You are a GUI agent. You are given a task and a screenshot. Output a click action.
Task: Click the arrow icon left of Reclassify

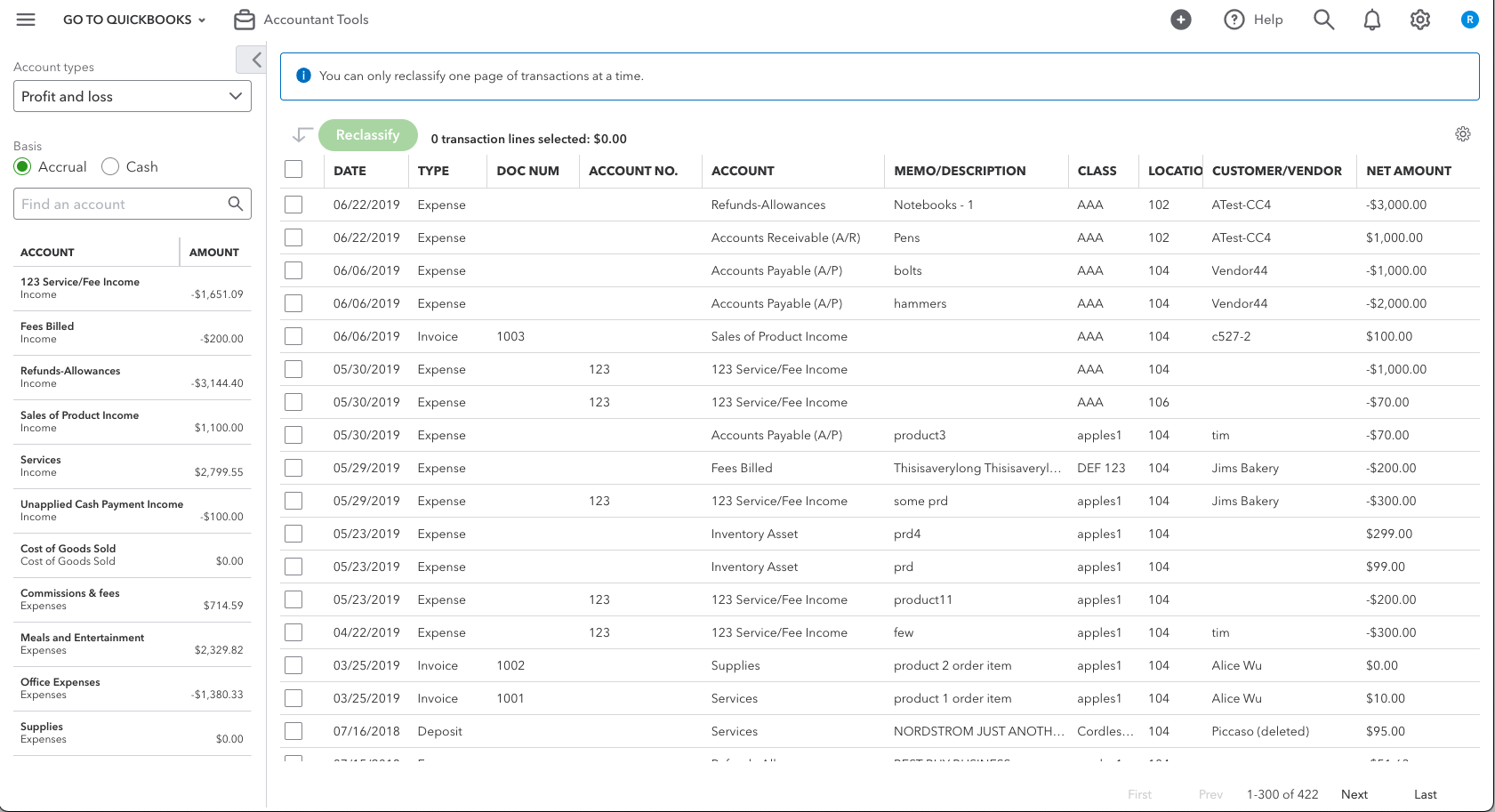tap(301, 135)
